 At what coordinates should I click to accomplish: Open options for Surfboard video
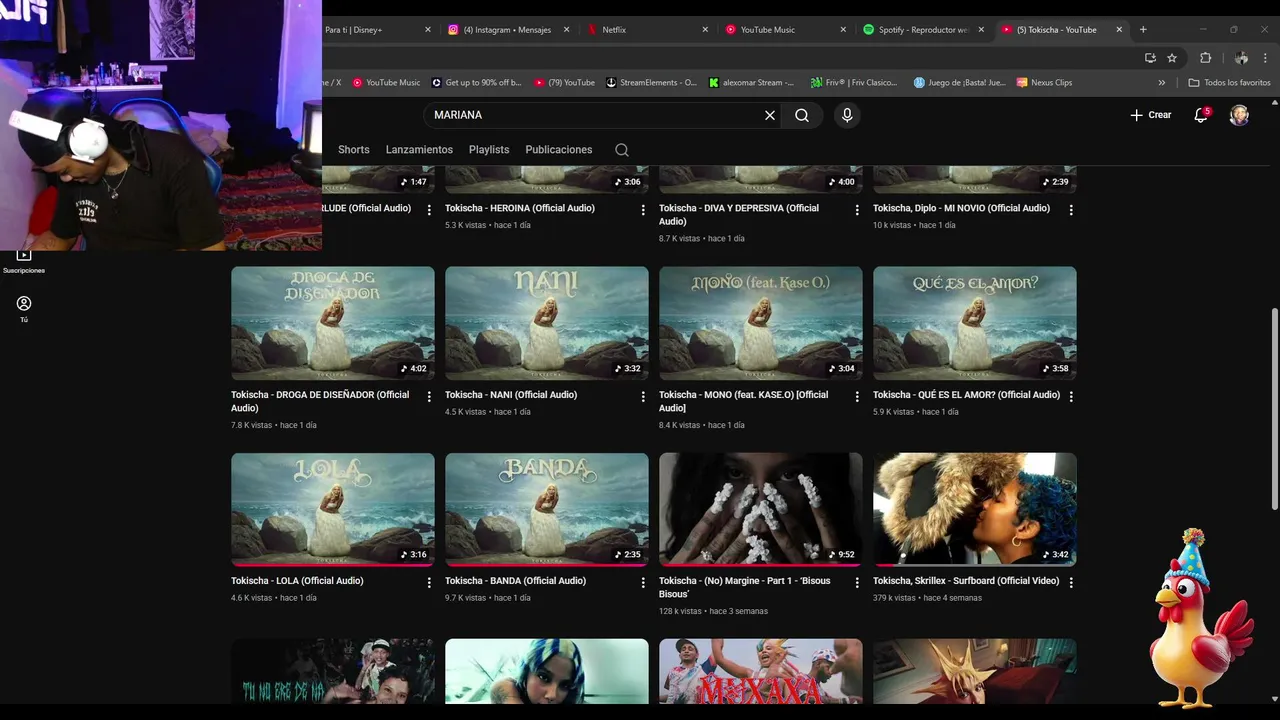[1071, 583]
